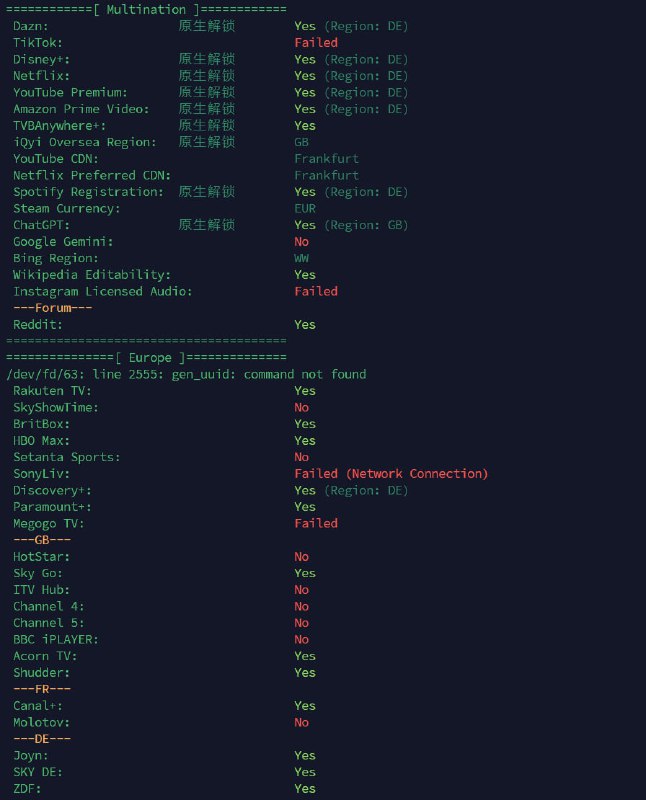Click the Netflix Preferred CDN label
Screen dimensions: 646x800
click(92, 175)
